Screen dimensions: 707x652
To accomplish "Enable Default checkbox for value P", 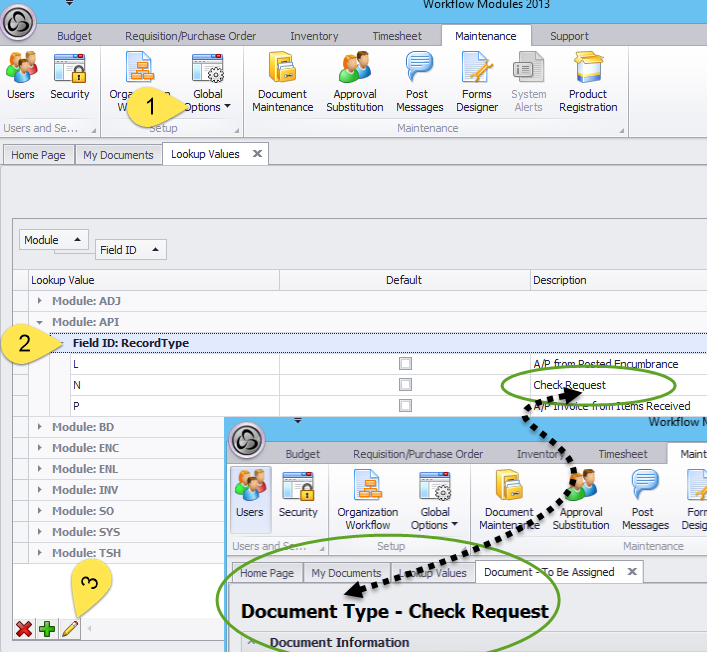I will point(405,406).
